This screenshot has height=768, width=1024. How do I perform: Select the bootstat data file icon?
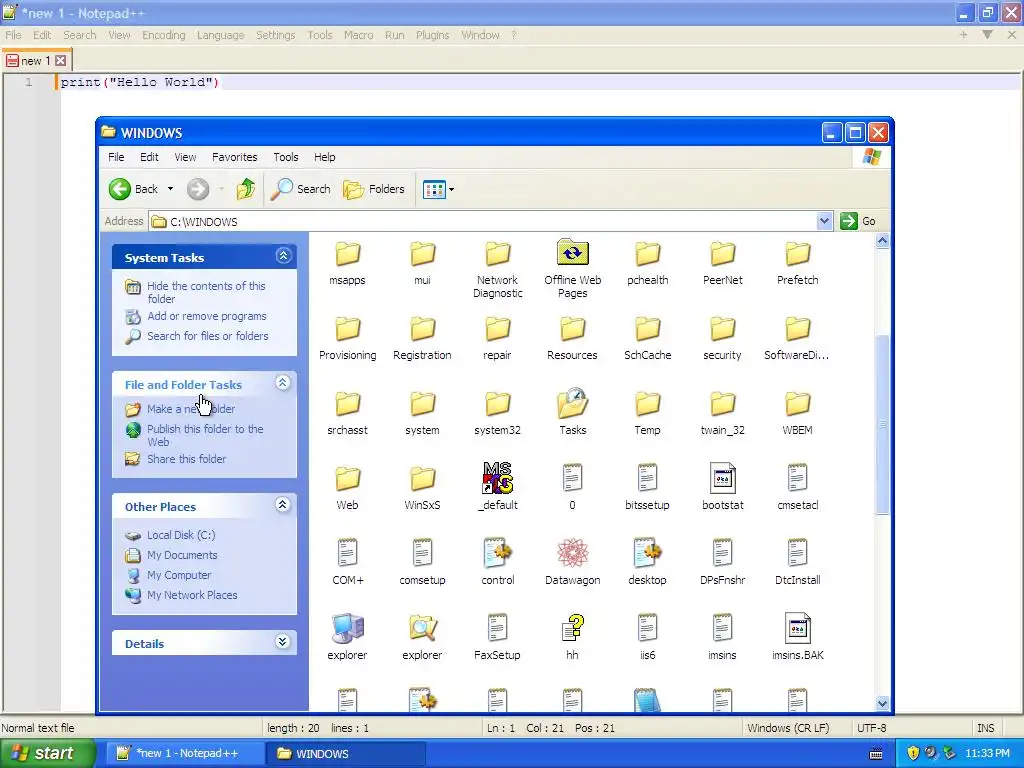pyautogui.click(x=722, y=479)
